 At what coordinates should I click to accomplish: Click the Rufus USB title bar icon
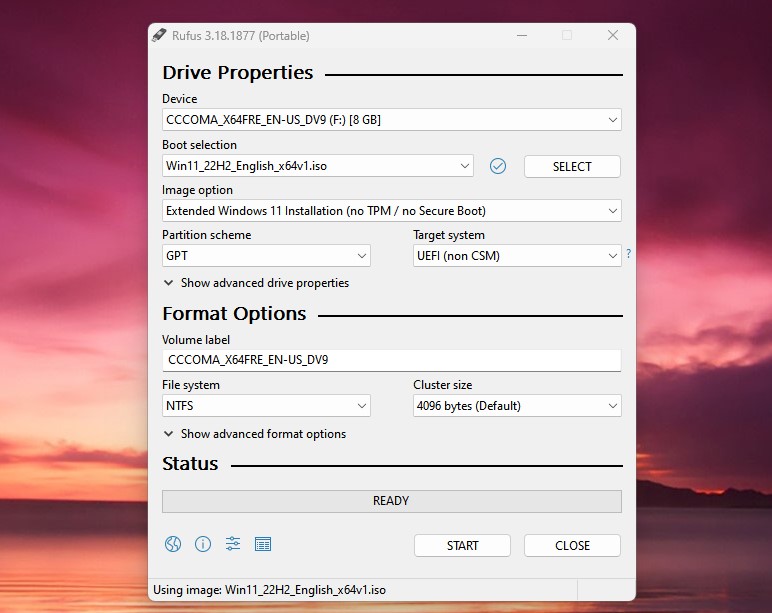click(159, 35)
